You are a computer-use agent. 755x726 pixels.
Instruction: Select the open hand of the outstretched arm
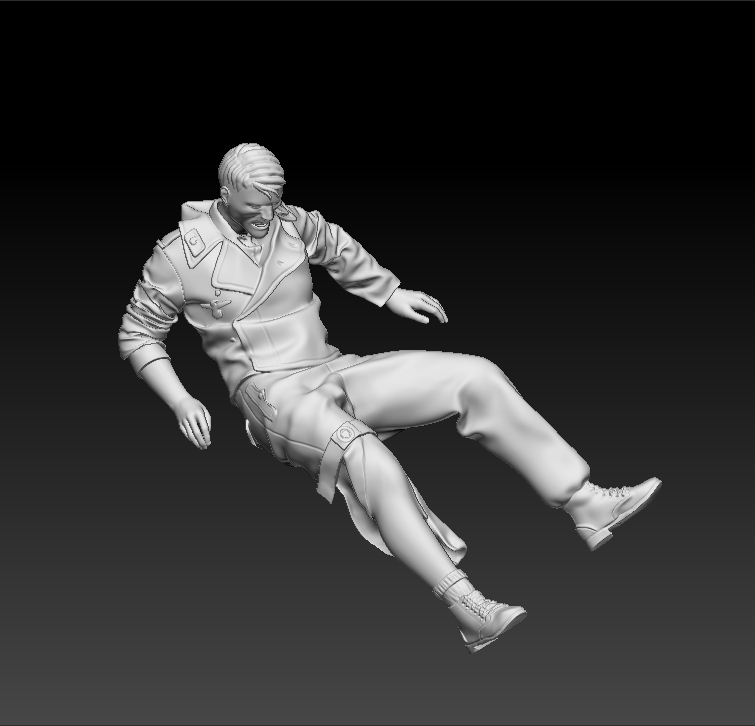[420, 303]
